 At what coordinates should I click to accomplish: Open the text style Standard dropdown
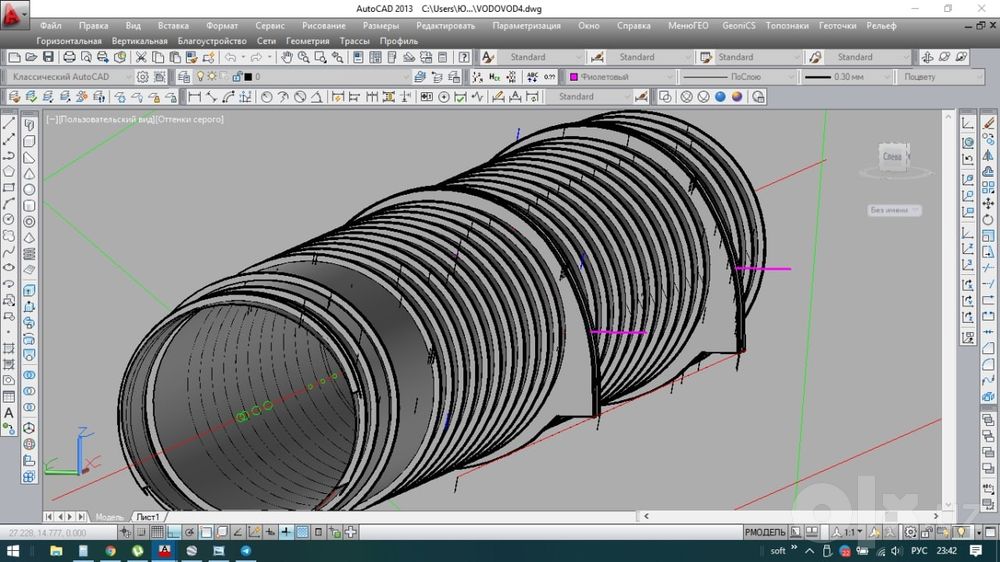point(541,57)
